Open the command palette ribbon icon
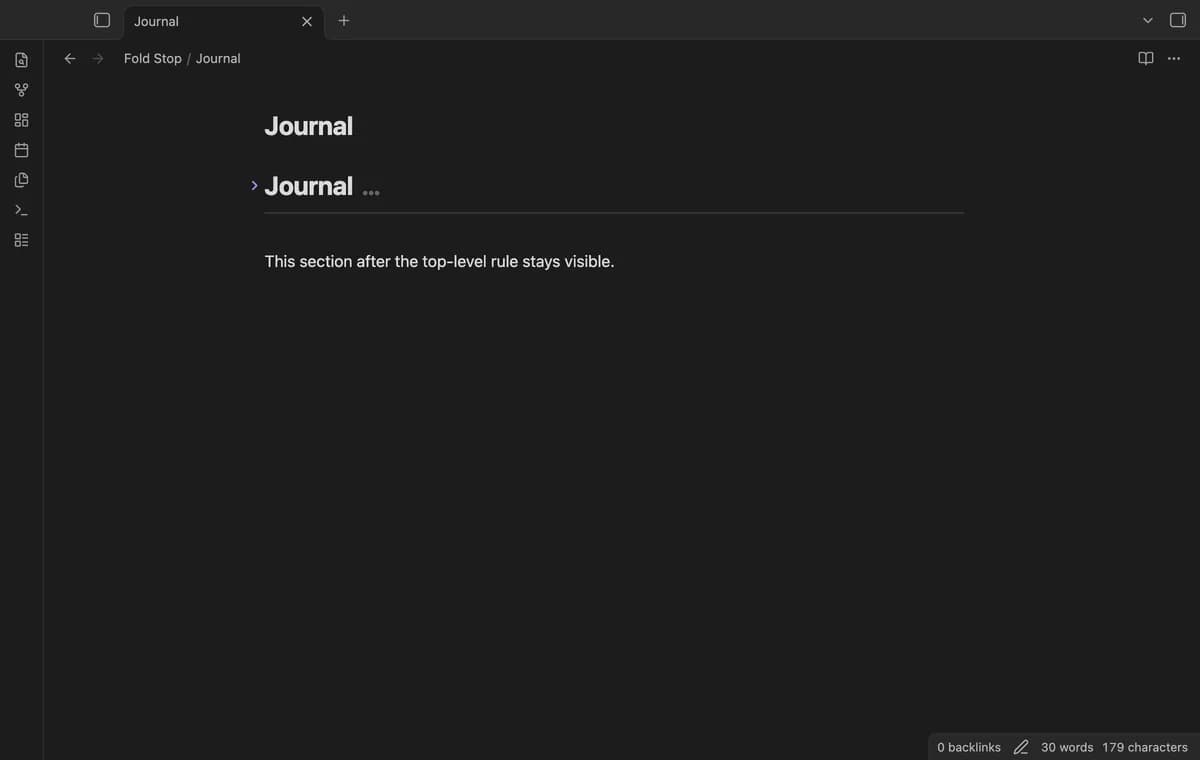 [x=21, y=210]
